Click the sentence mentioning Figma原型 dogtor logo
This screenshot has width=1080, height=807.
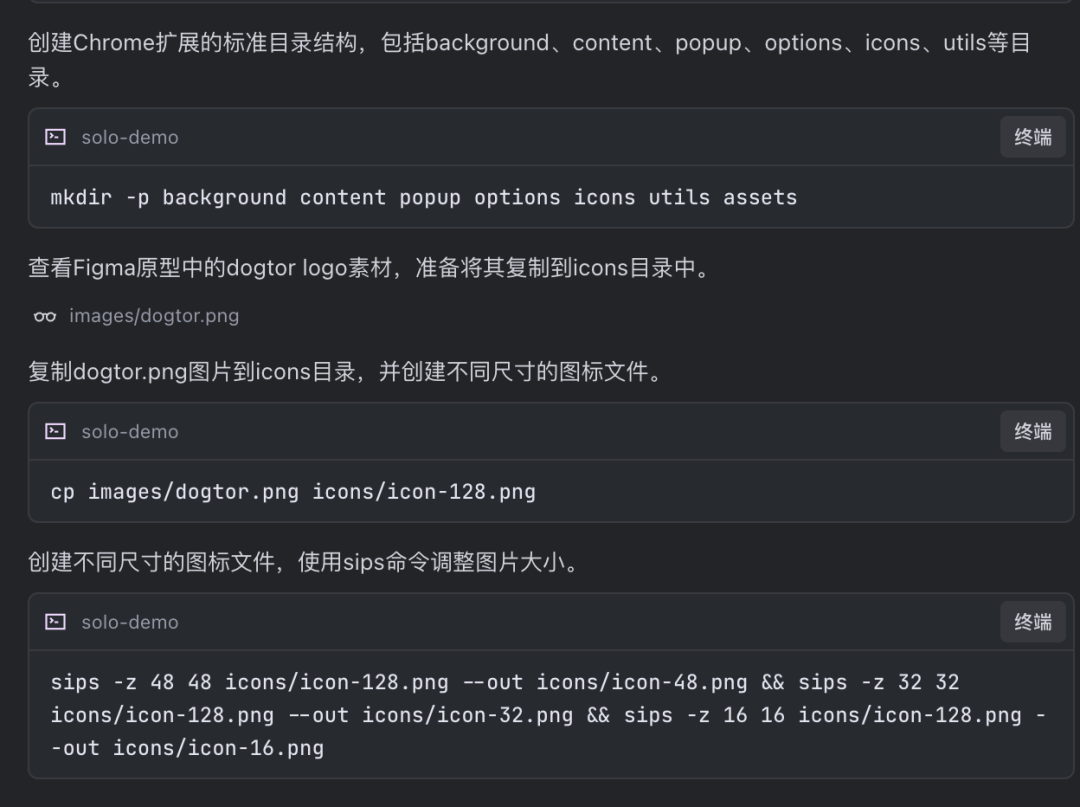[x=369, y=268]
